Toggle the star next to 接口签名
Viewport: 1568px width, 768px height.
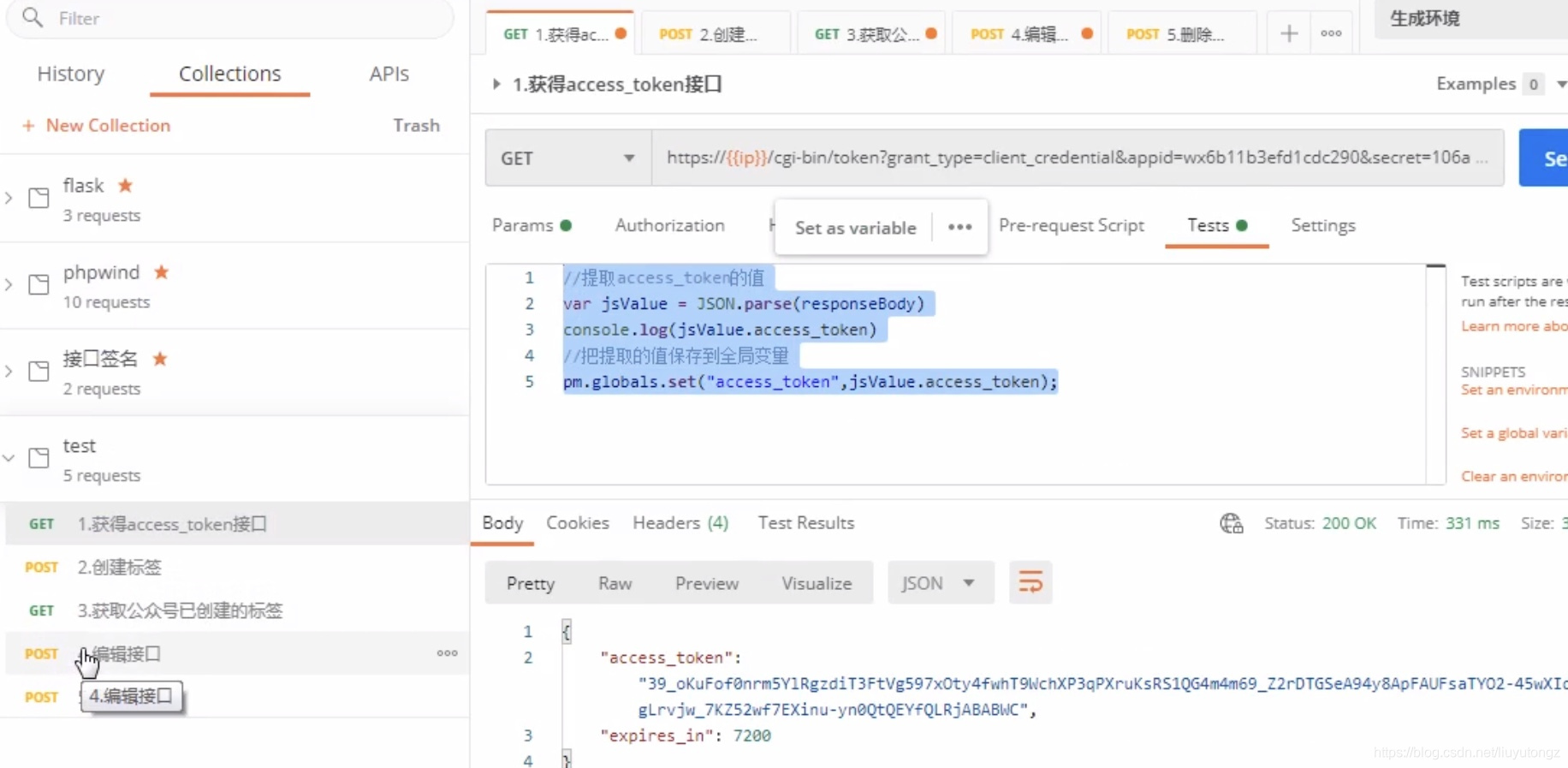pos(160,358)
